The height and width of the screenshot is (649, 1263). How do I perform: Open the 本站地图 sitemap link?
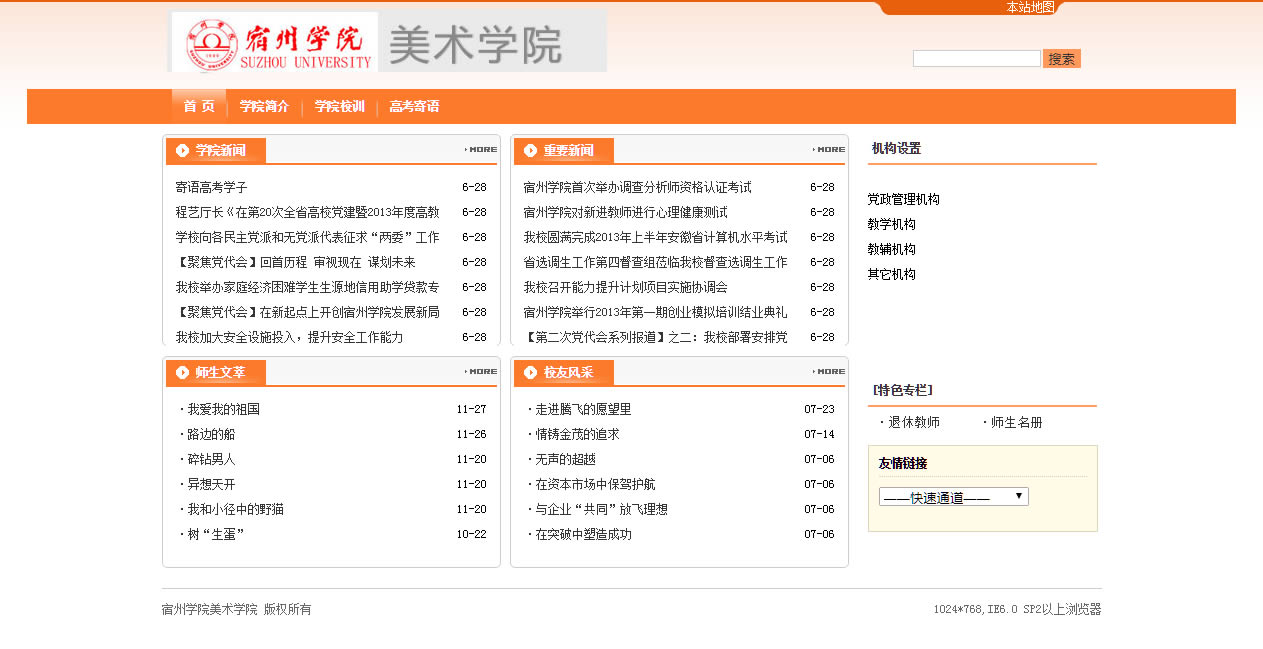click(1030, 7)
